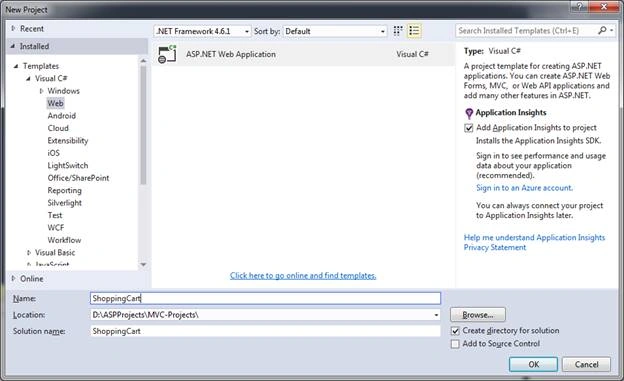Open Help me understand Application Insights link

click(x=534, y=238)
